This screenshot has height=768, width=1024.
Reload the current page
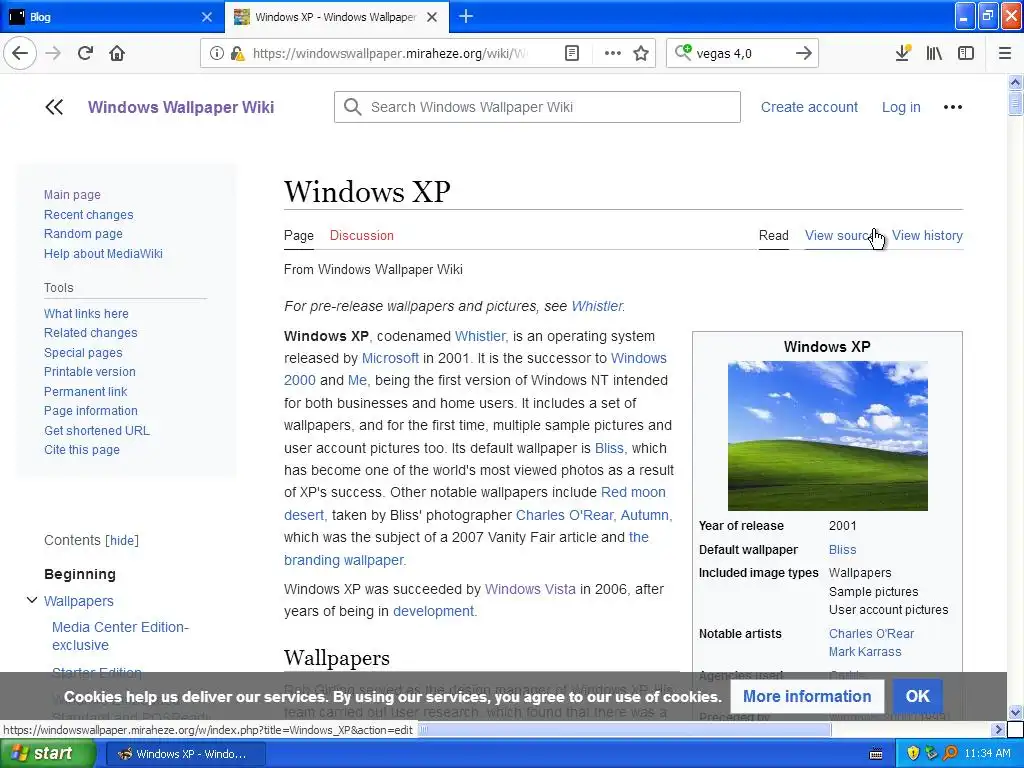click(85, 53)
